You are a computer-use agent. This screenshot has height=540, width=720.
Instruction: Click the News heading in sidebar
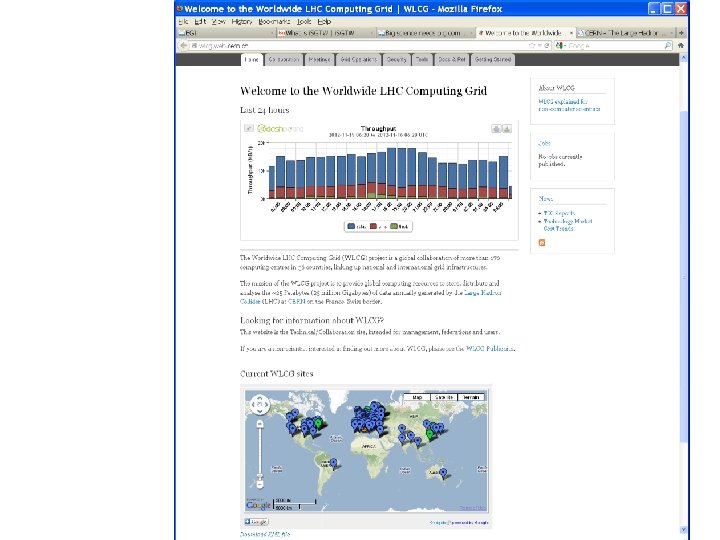click(546, 199)
